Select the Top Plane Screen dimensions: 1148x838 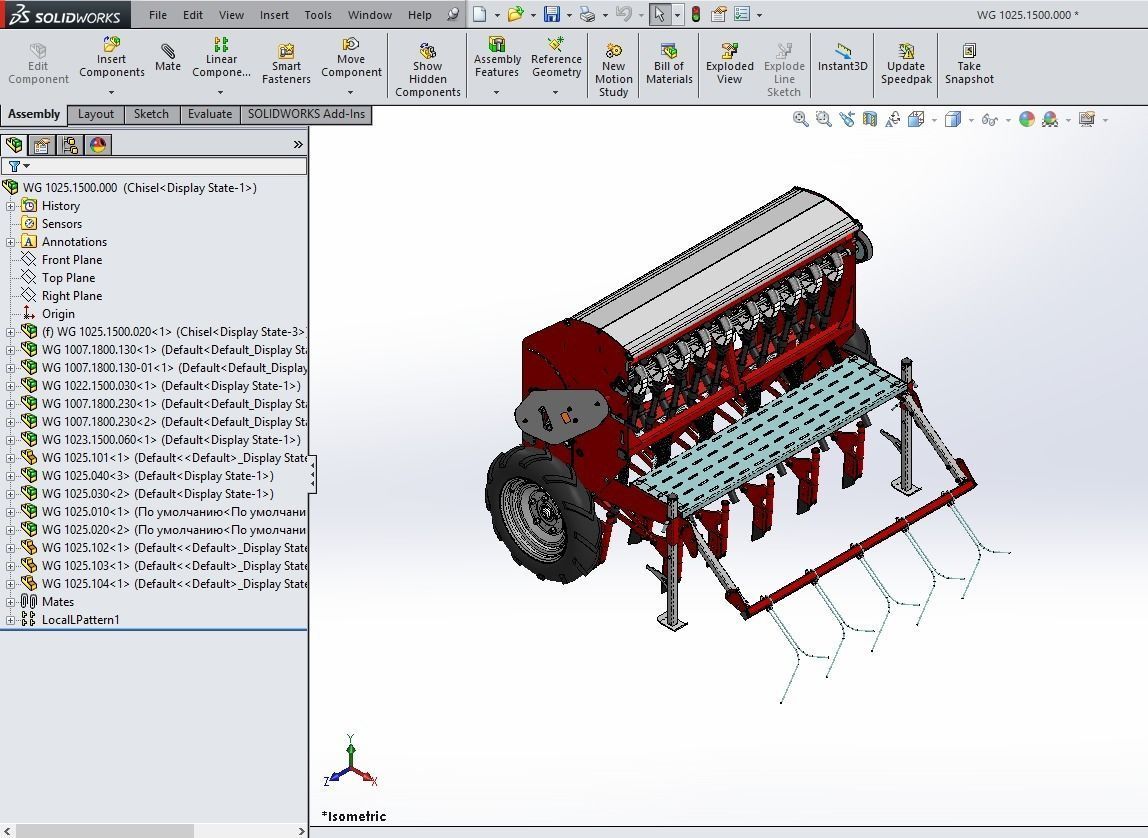[x=68, y=278]
